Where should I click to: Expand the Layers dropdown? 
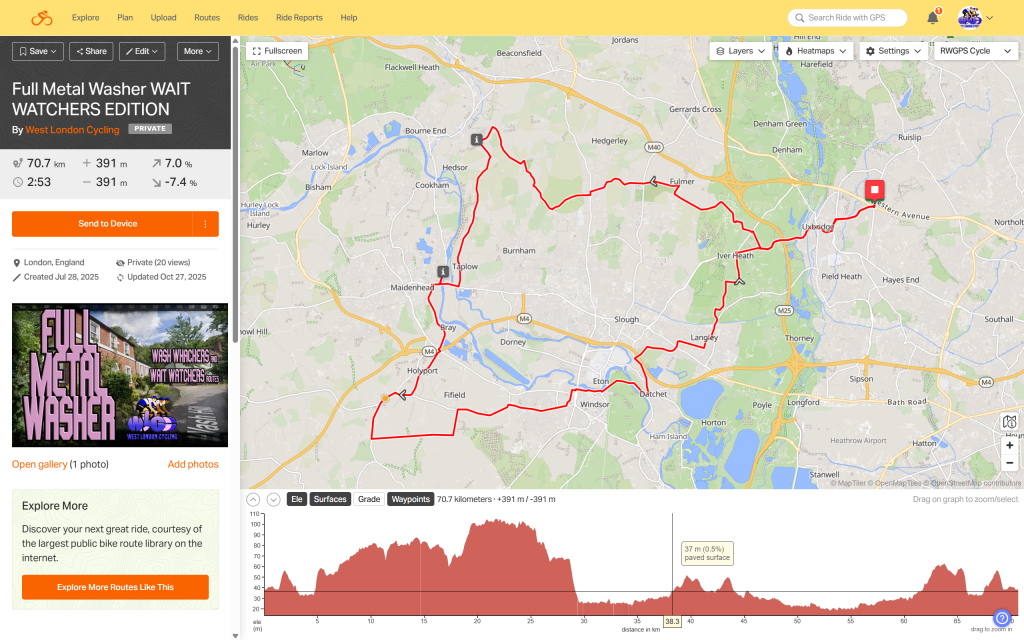(741, 51)
